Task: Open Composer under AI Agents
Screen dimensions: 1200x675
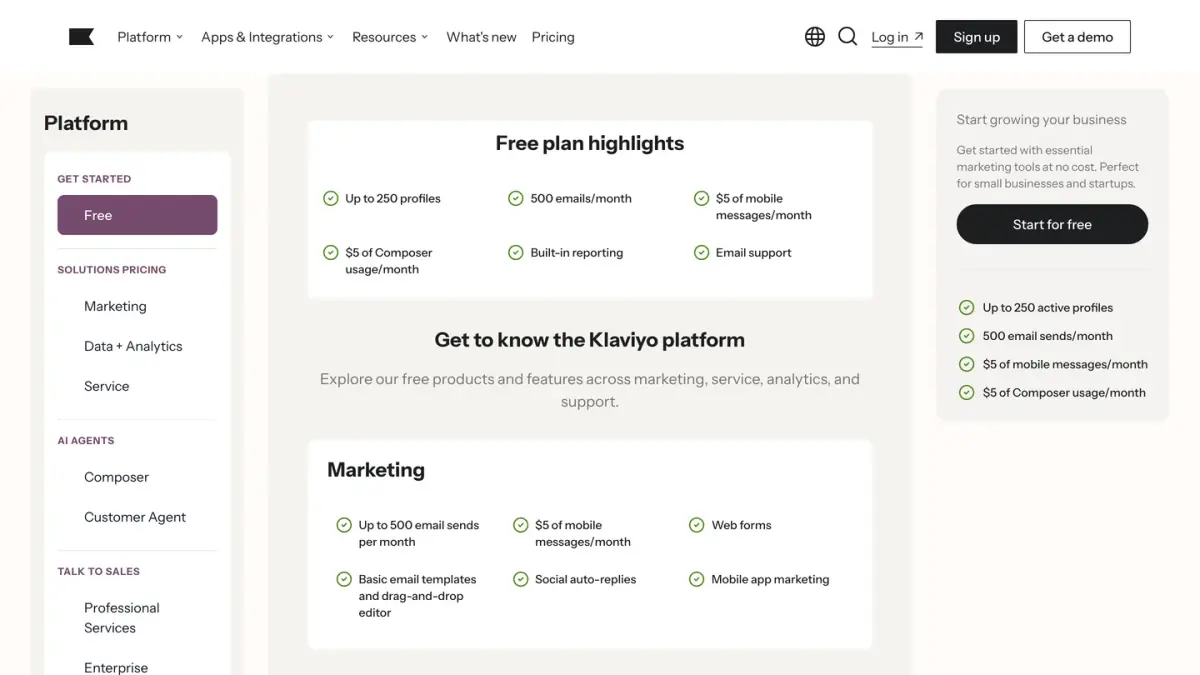Action: (x=116, y=477)
